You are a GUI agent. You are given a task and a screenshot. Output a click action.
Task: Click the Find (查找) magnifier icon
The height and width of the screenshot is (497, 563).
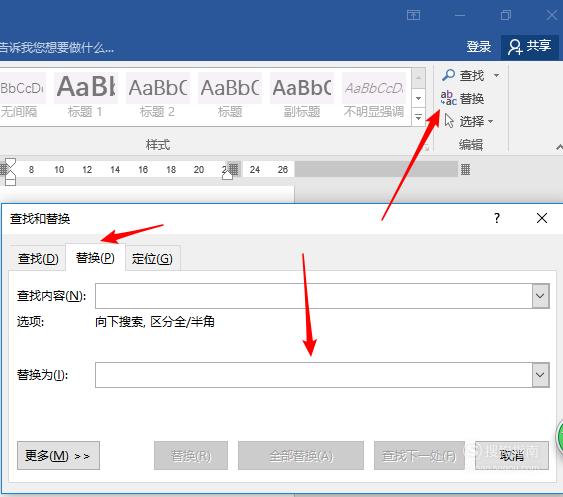(x=448, y=75)
